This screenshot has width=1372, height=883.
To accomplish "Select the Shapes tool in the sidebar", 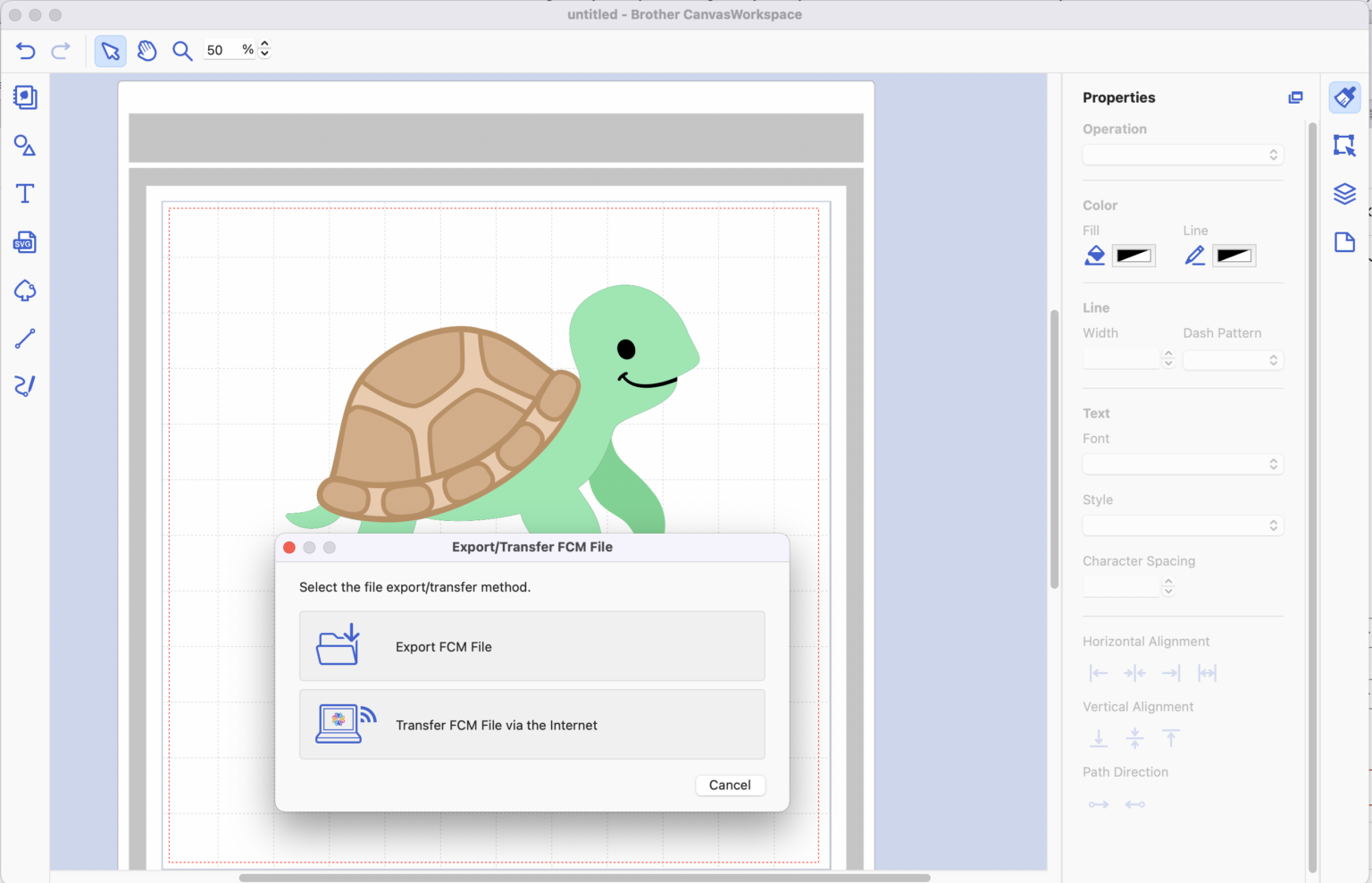I will point(24,146).
